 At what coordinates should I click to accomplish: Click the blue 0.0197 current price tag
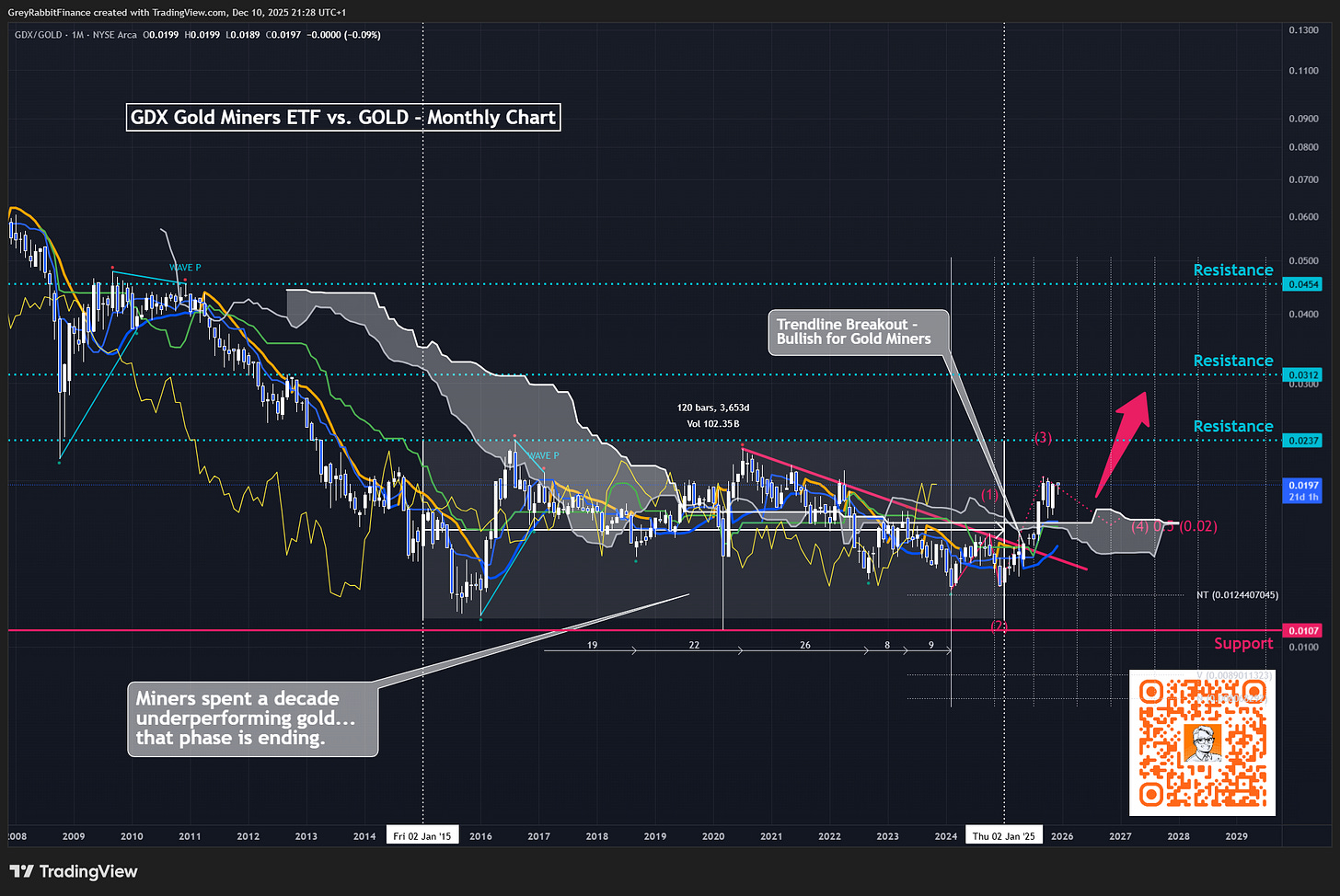(x=1303, y=490)
